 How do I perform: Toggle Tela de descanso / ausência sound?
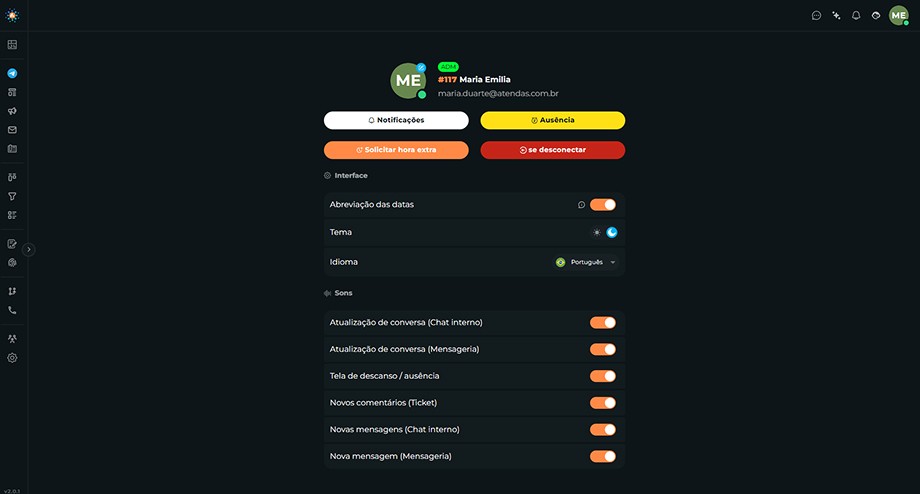(x=603, y=376)
